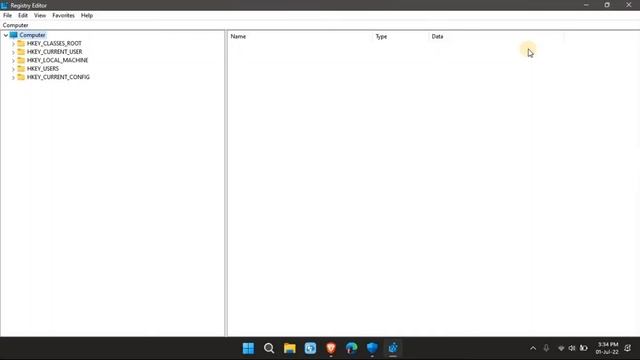Image resolution: width=640 pixels, height=360 pixels.
Task: Minimize the Registry Editor window
Action: [x=586, y=5]
